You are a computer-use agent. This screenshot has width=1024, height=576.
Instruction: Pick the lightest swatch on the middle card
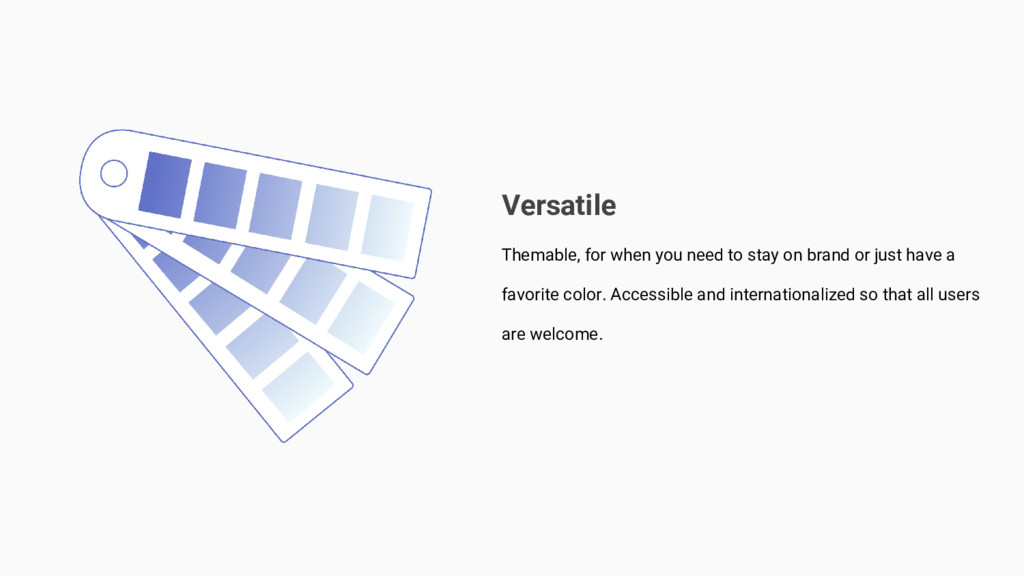click(361, 317)
